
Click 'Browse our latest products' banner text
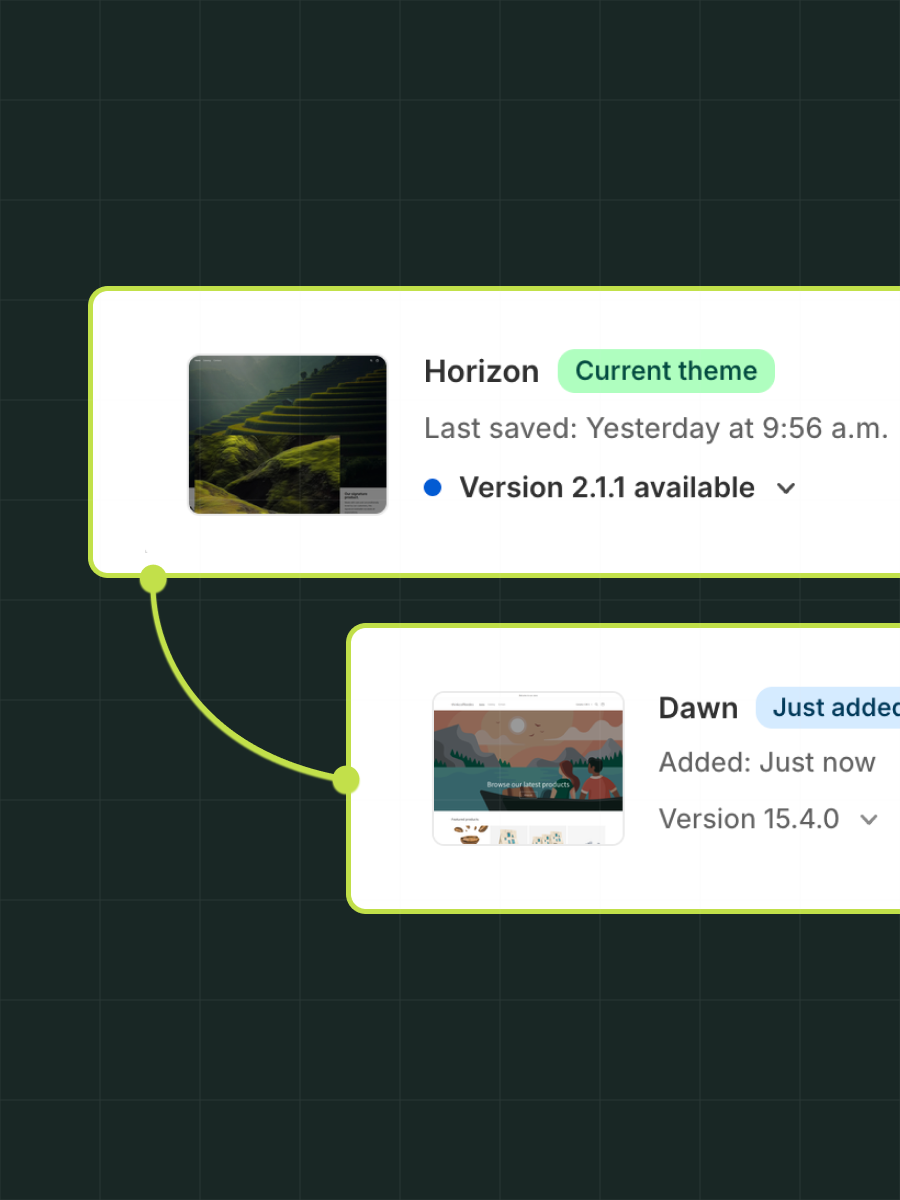528,785
